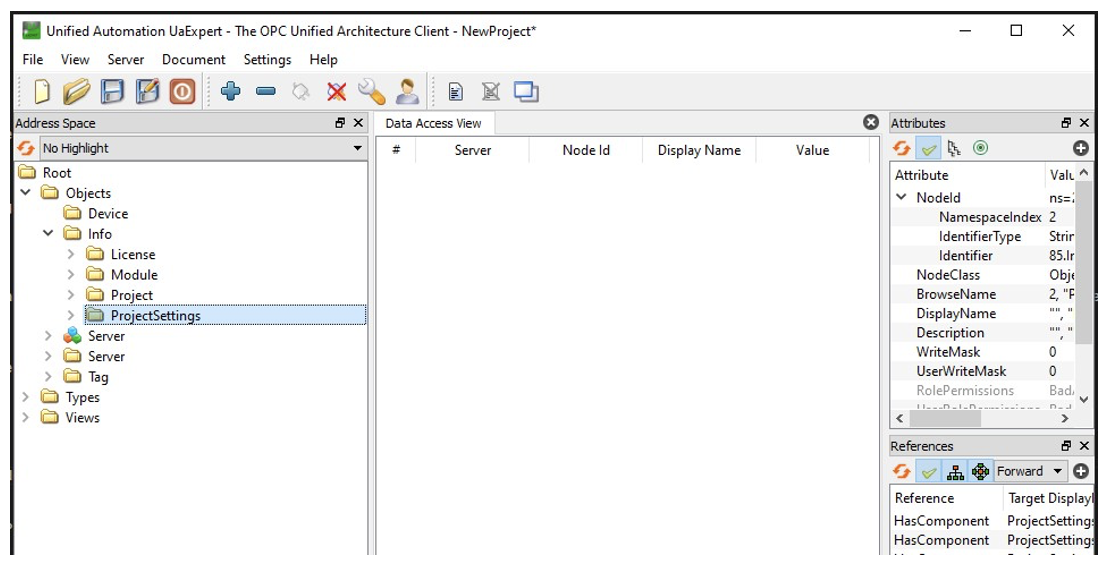Click the user identity person icon
1106x564 pixels.
tap(407, 92)
